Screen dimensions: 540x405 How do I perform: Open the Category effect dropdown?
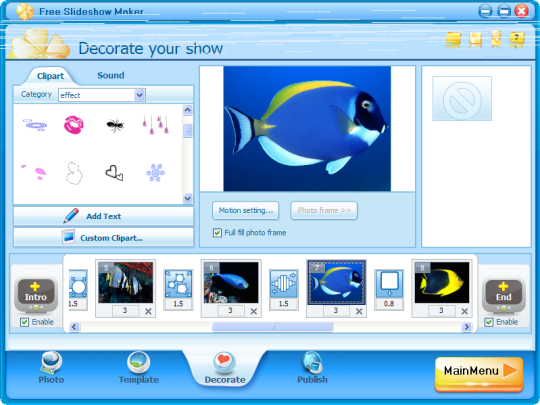[x=102, y=95]
